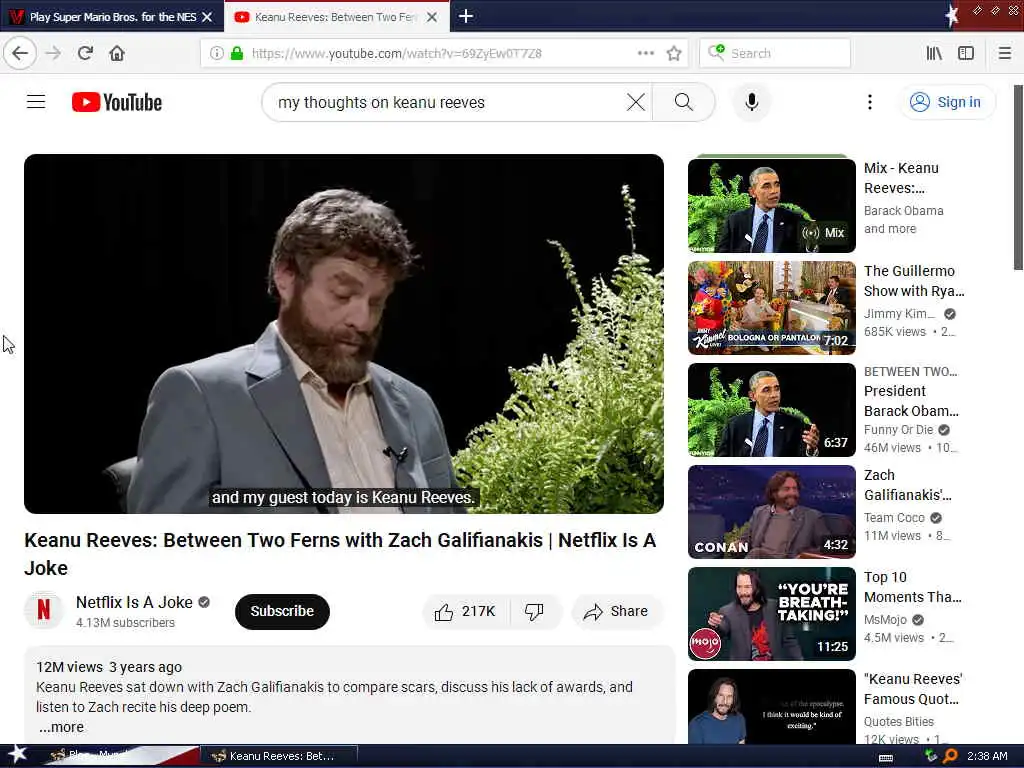Click the page vertical scrollbar
1024x768 pixels.
point(1017,176)
